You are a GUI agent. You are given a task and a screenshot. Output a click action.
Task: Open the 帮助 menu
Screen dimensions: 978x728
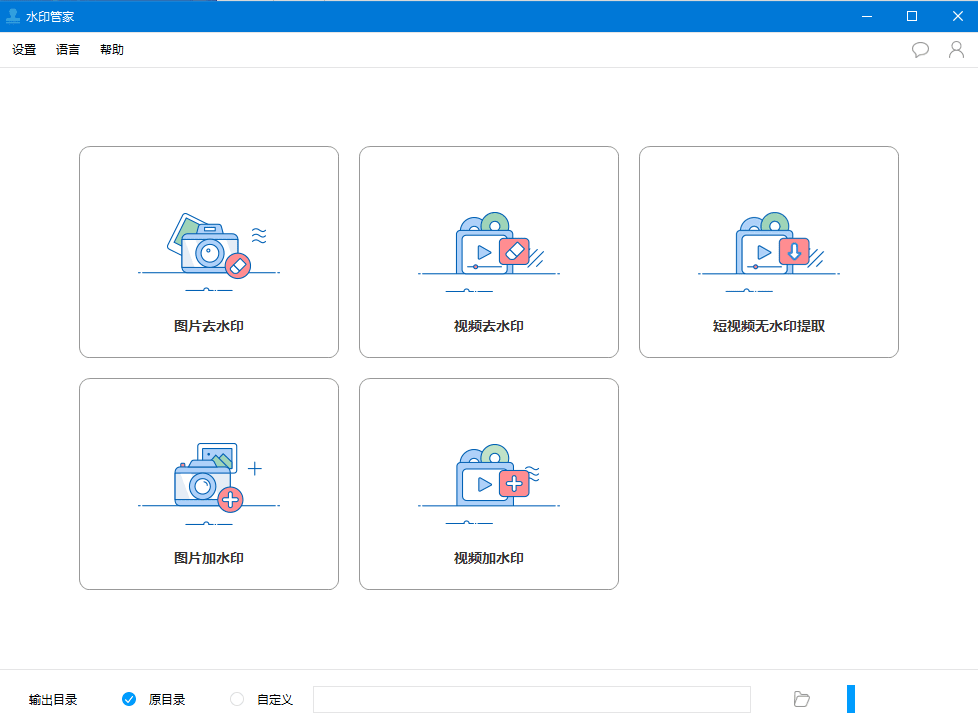(x=112, y=50)
